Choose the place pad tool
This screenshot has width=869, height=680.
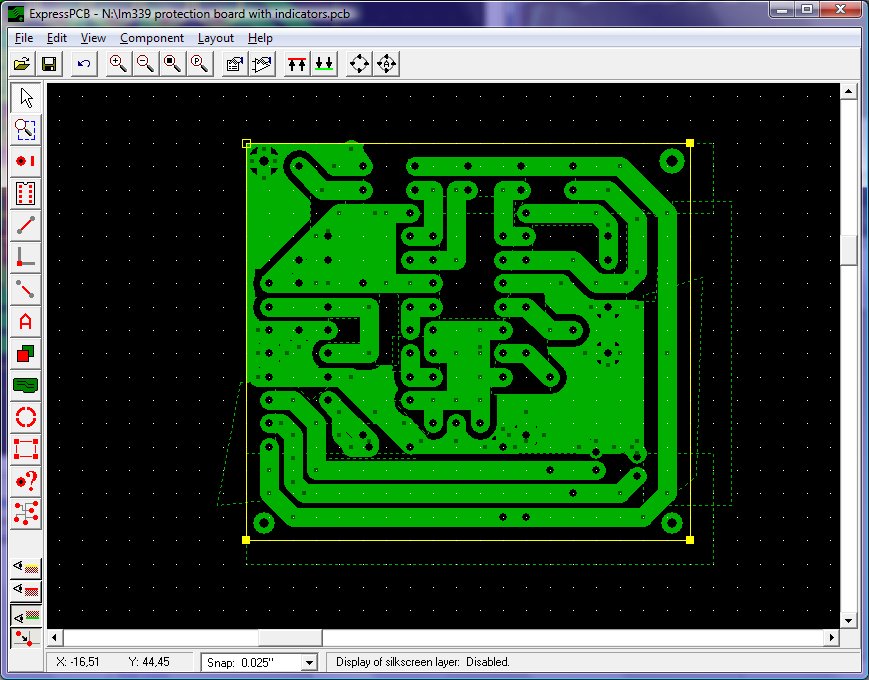[x=26, y=161]
